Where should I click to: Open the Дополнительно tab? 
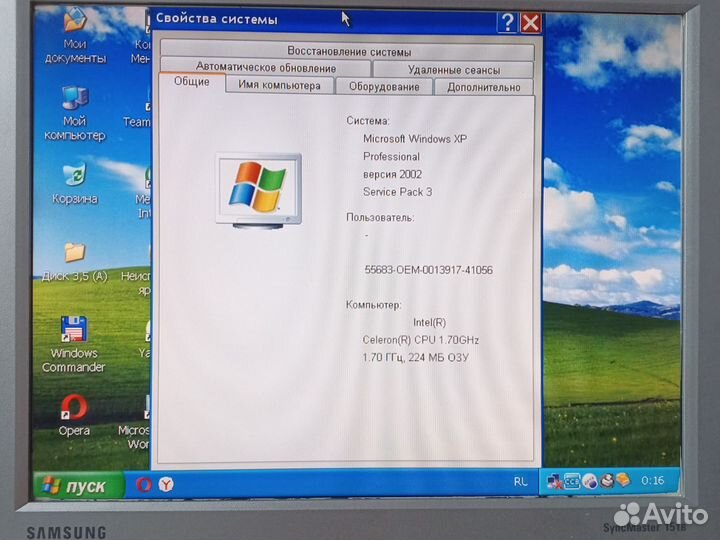(484, 87)
